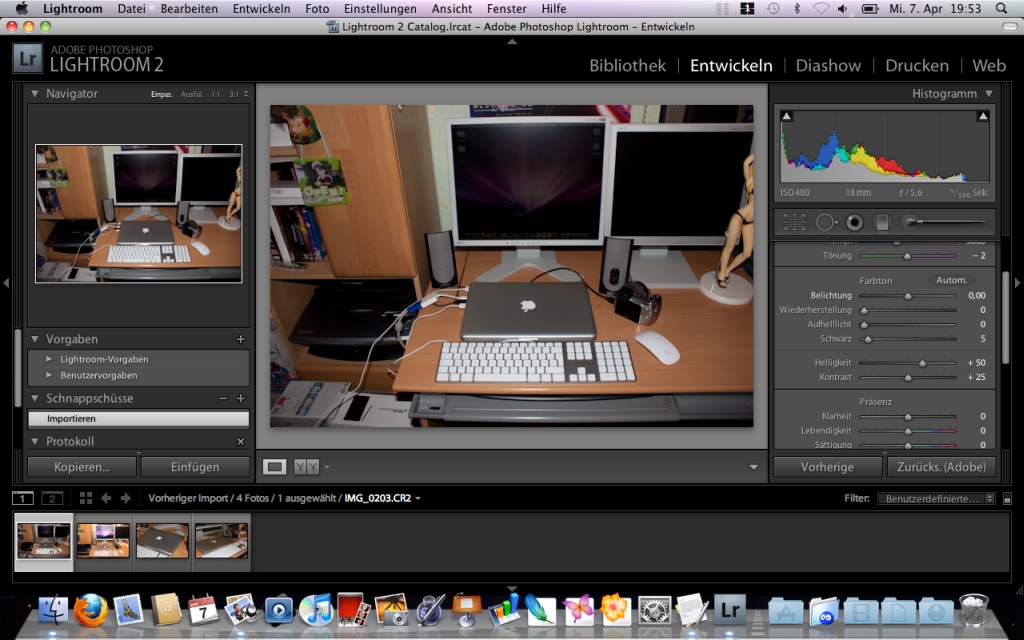Toggle shadow clipping indicator in histogram
This screenshot has width=1024, height=640.
(x=787, y=116)
